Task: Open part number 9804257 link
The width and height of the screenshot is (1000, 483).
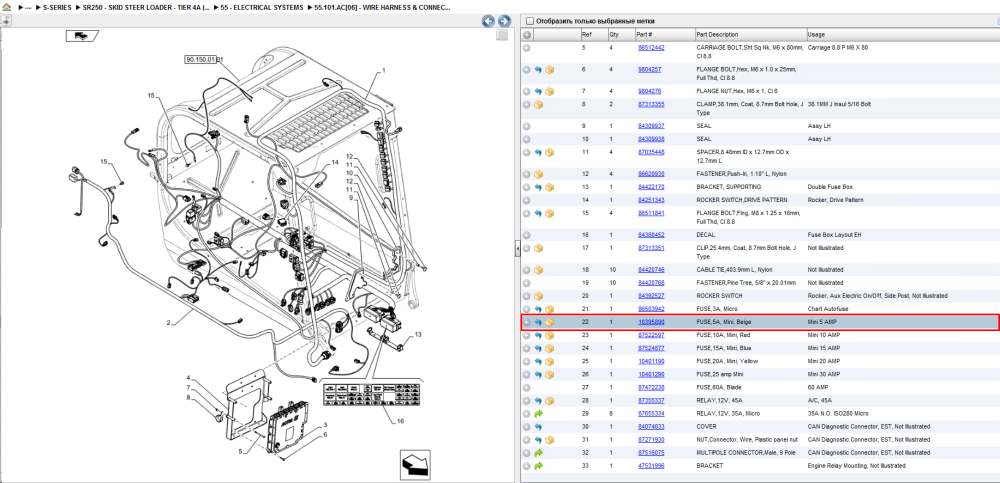Action: (649, 70)
